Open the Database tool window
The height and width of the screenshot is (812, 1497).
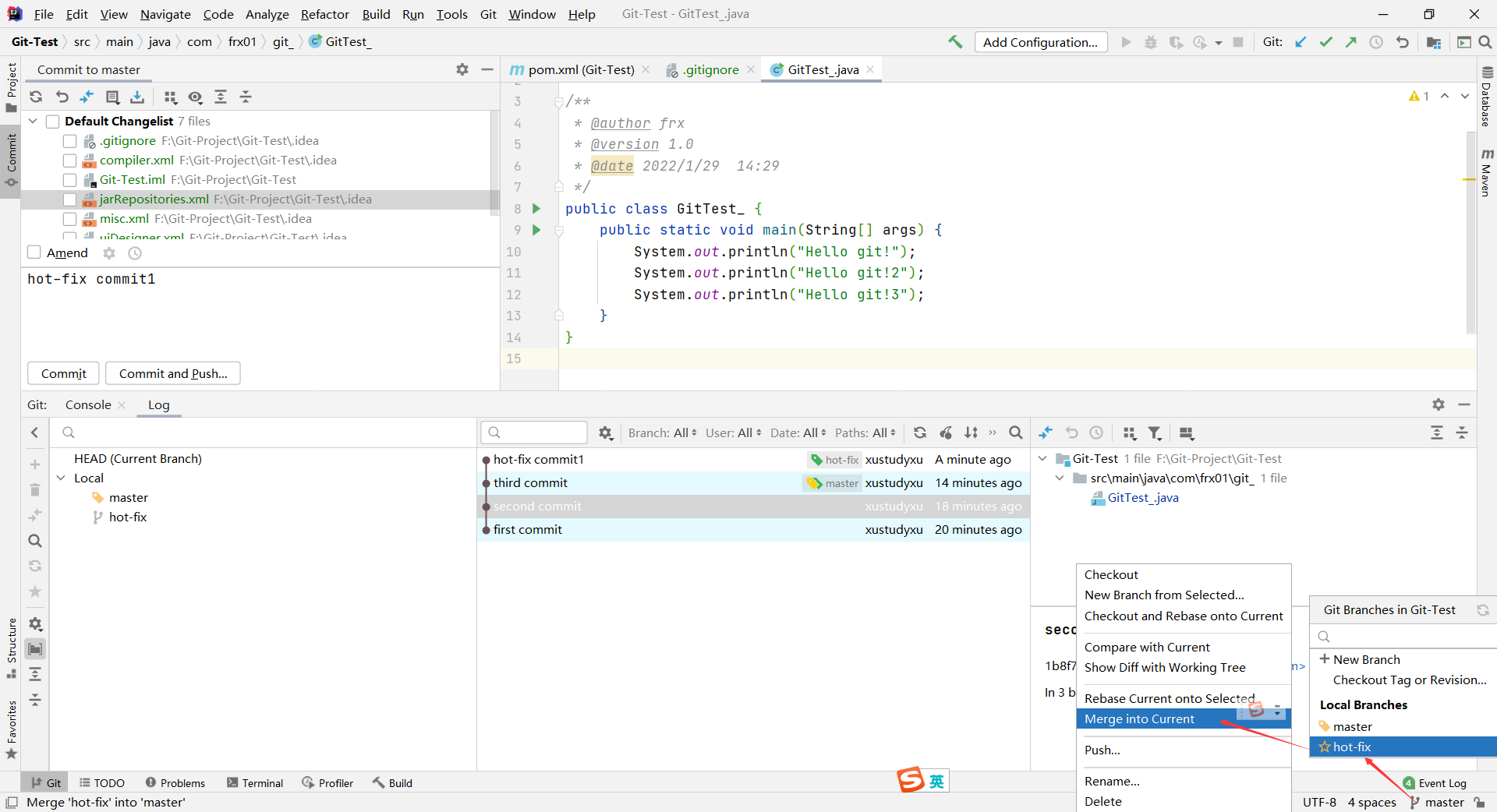point(1486,97)
